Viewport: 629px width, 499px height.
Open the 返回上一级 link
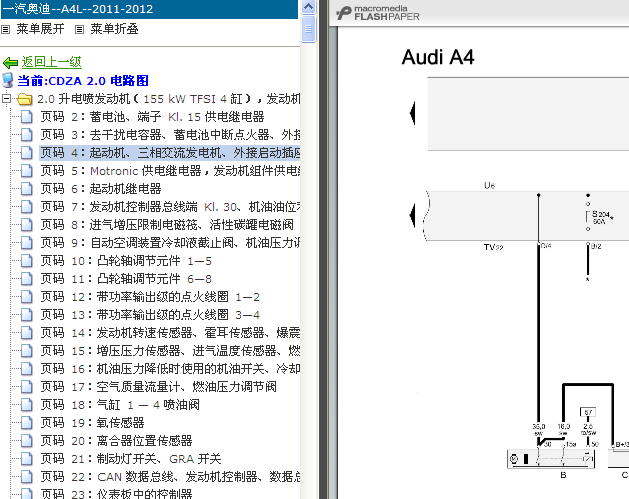(x=51, y=62)
